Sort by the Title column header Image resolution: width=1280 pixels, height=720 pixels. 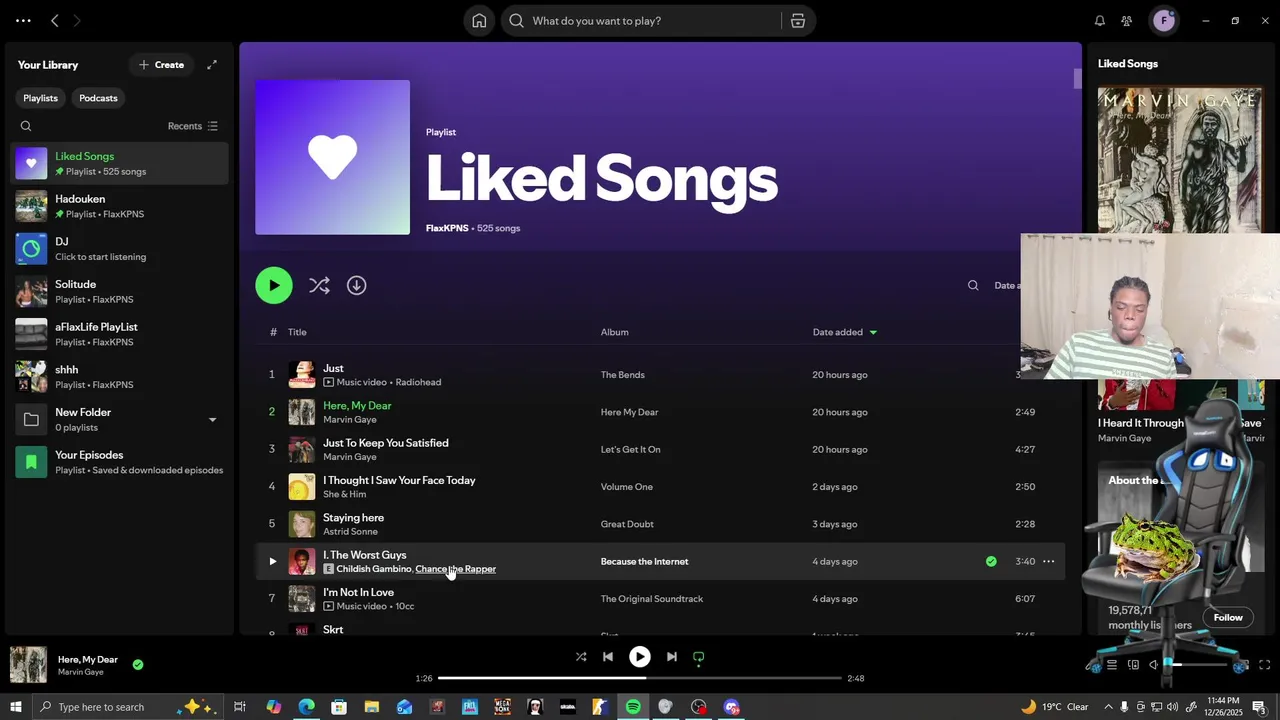pyautogui.click(x=297, y=332)
